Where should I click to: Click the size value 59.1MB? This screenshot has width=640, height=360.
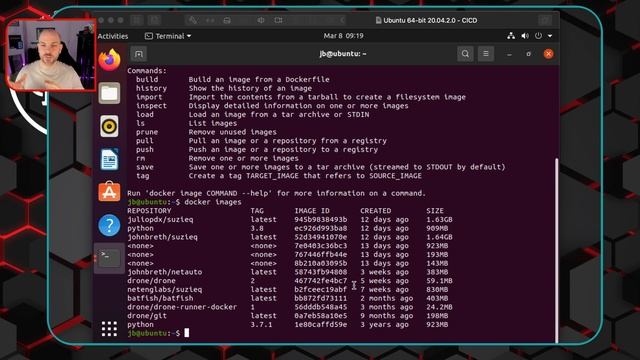[440, 281]
